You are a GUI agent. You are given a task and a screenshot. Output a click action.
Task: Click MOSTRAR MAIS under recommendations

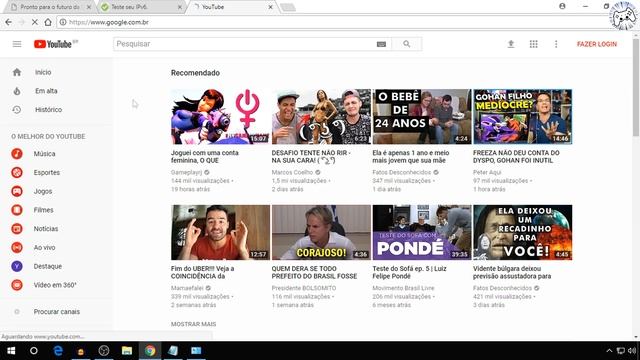(x=193, y=324)
